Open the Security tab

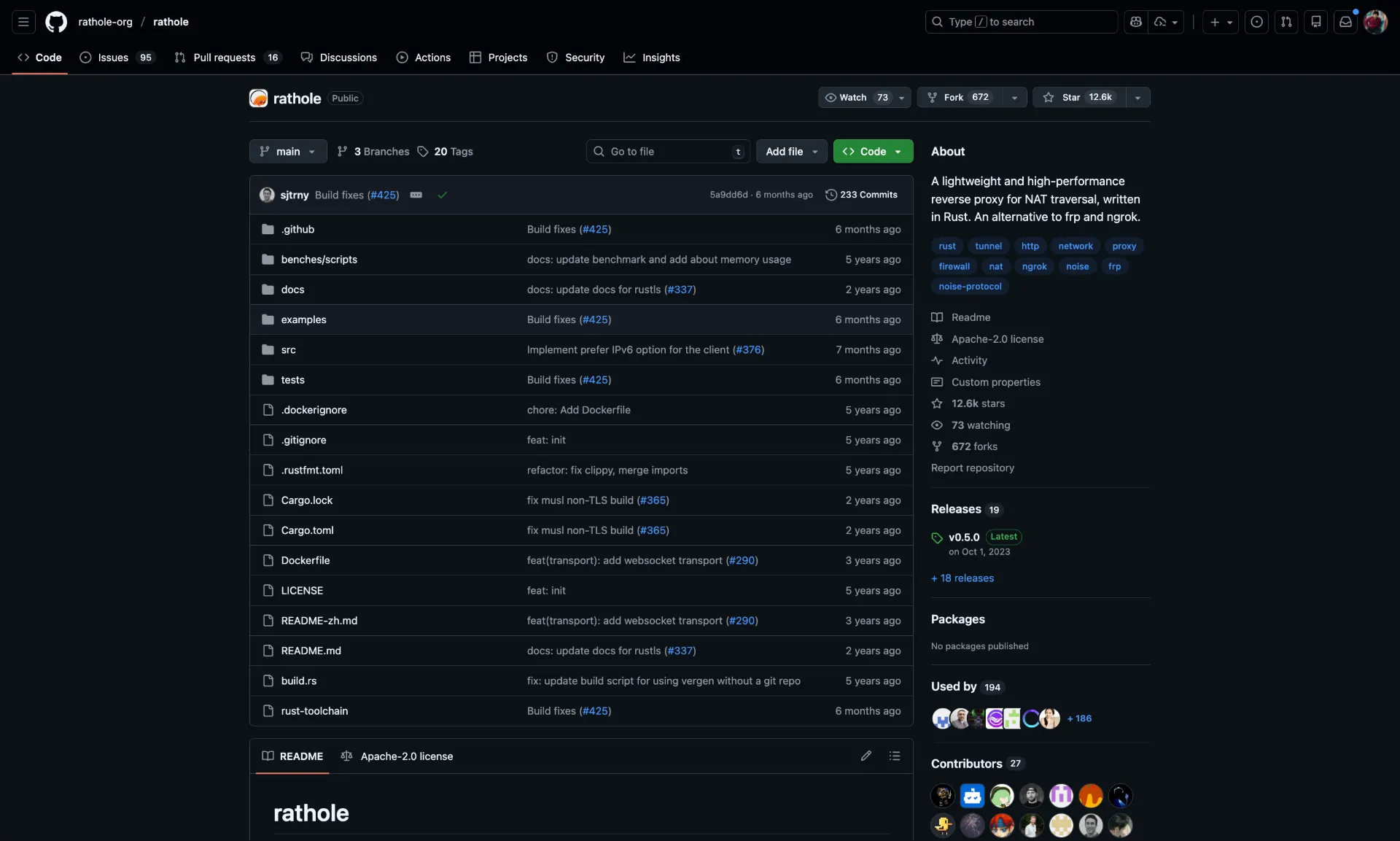click(586, 58)
